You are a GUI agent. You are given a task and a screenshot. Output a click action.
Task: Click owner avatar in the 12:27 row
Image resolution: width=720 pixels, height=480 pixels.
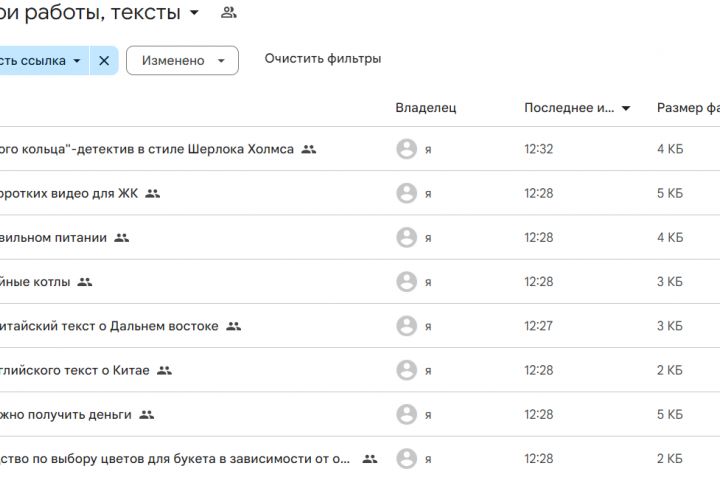pos(406,326)
